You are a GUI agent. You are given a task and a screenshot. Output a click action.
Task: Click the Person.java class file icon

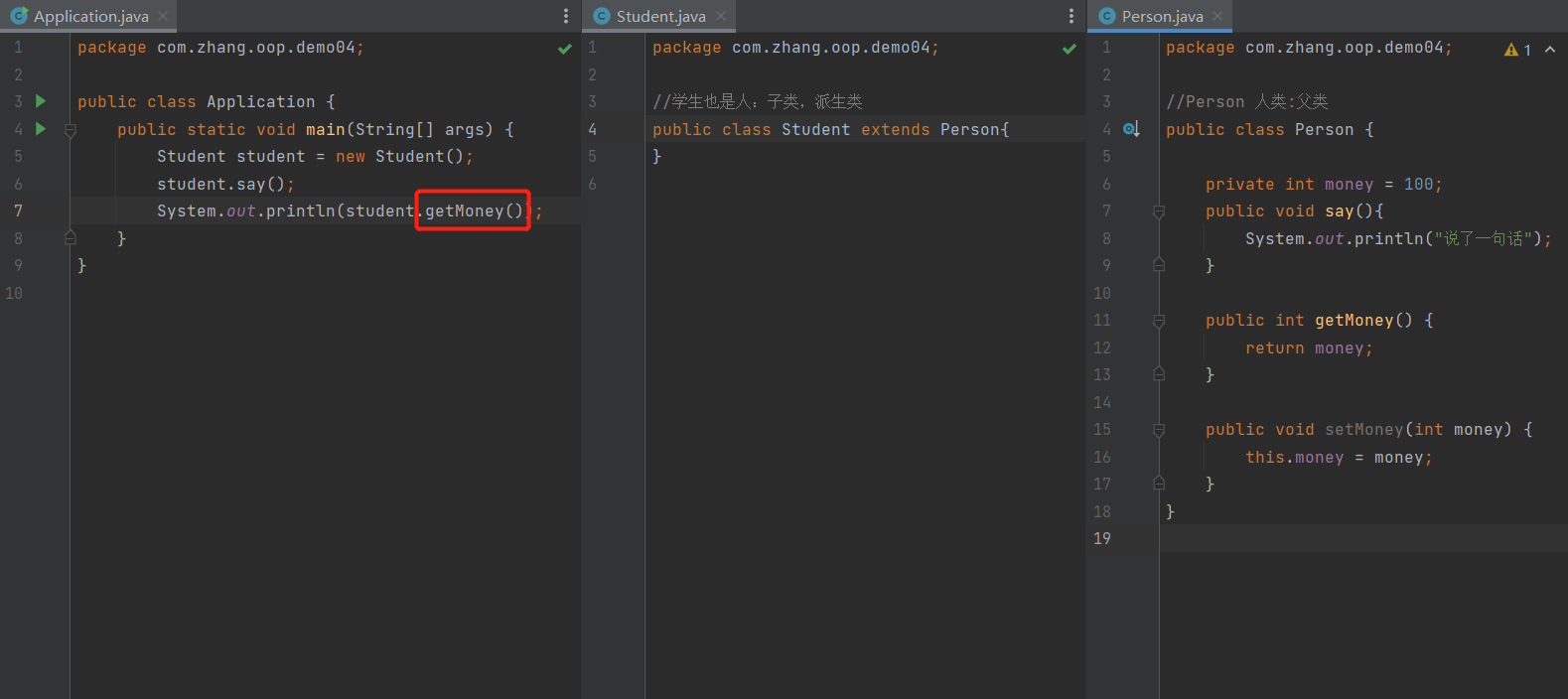pos(1107,16)
